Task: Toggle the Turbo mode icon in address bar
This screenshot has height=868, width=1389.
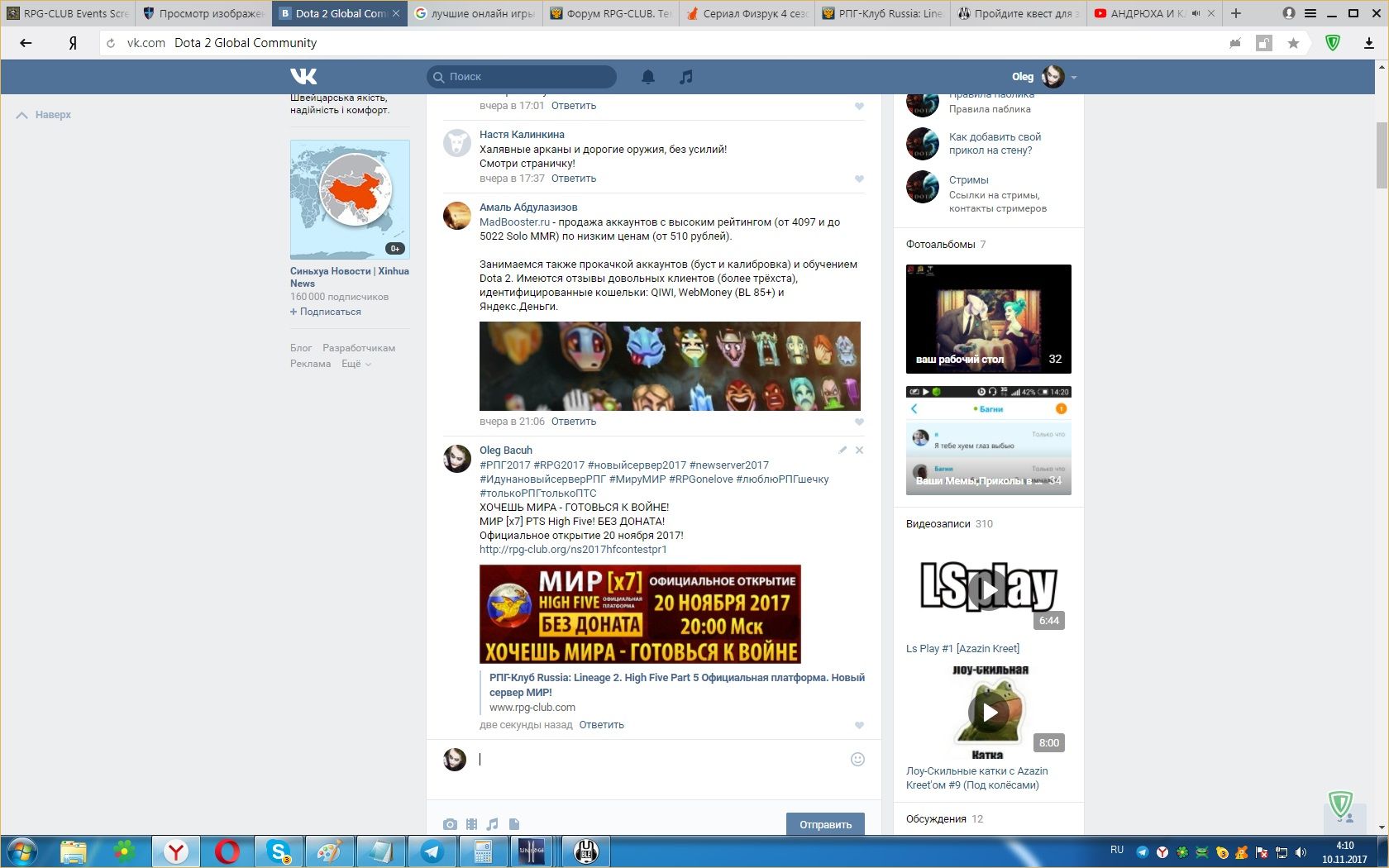Action: coord(1235,43)
